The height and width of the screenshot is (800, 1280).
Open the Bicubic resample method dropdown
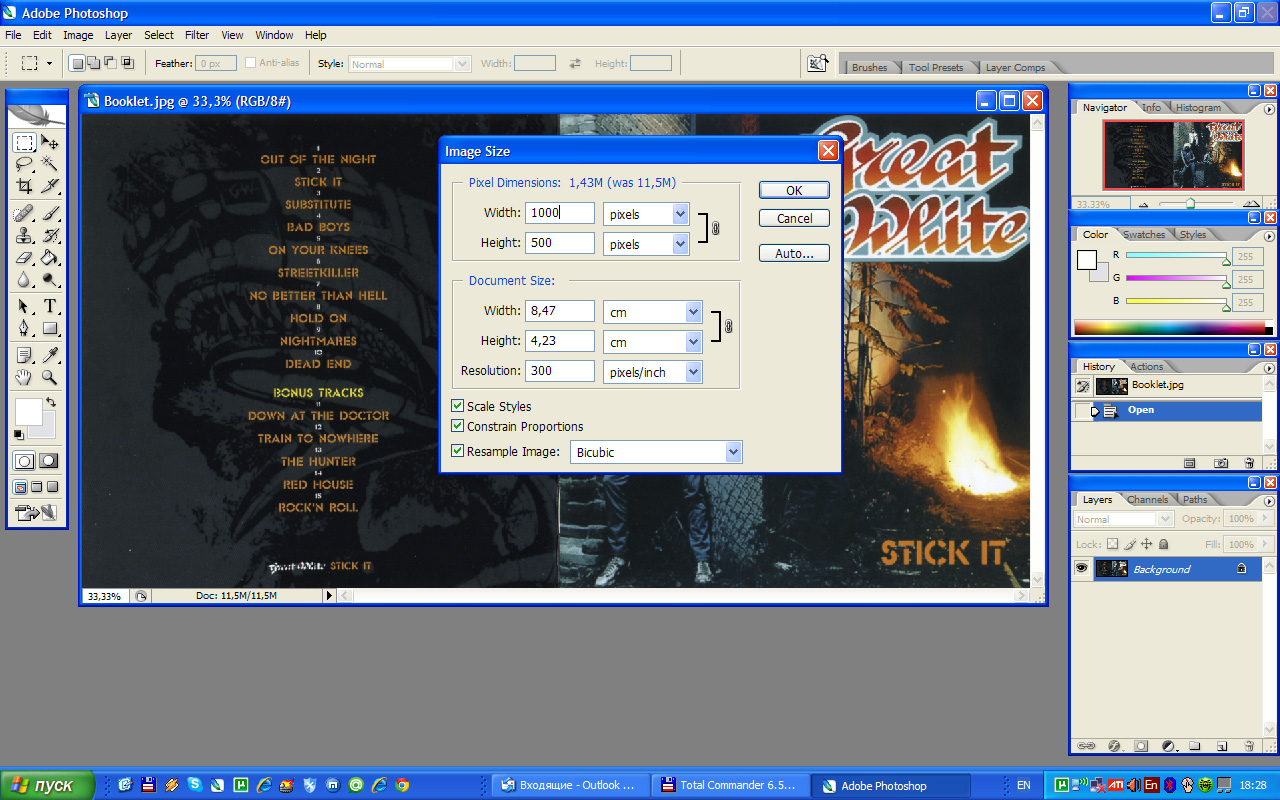[x=656, y=452]
